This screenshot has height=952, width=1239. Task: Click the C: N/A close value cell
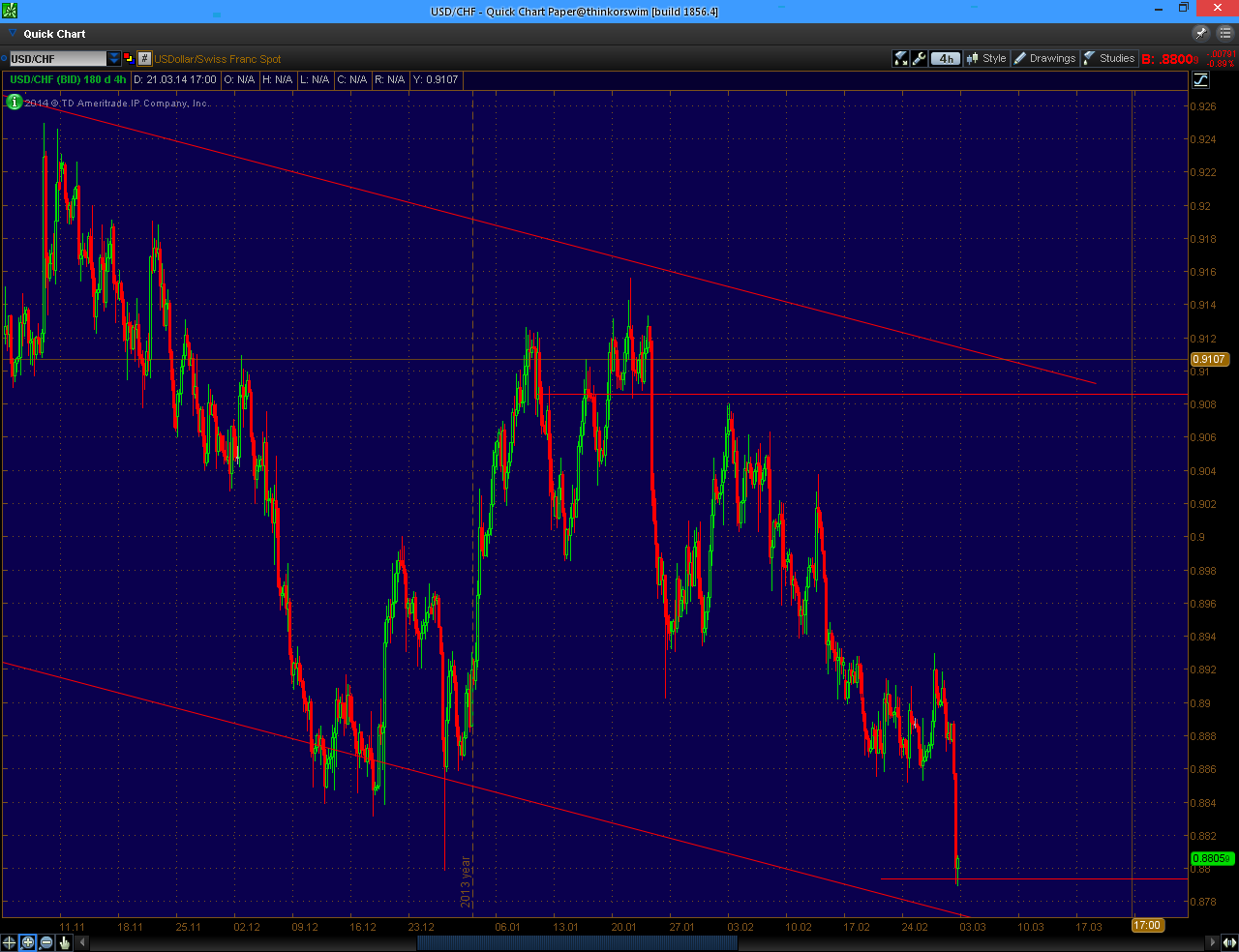(352, 79)
